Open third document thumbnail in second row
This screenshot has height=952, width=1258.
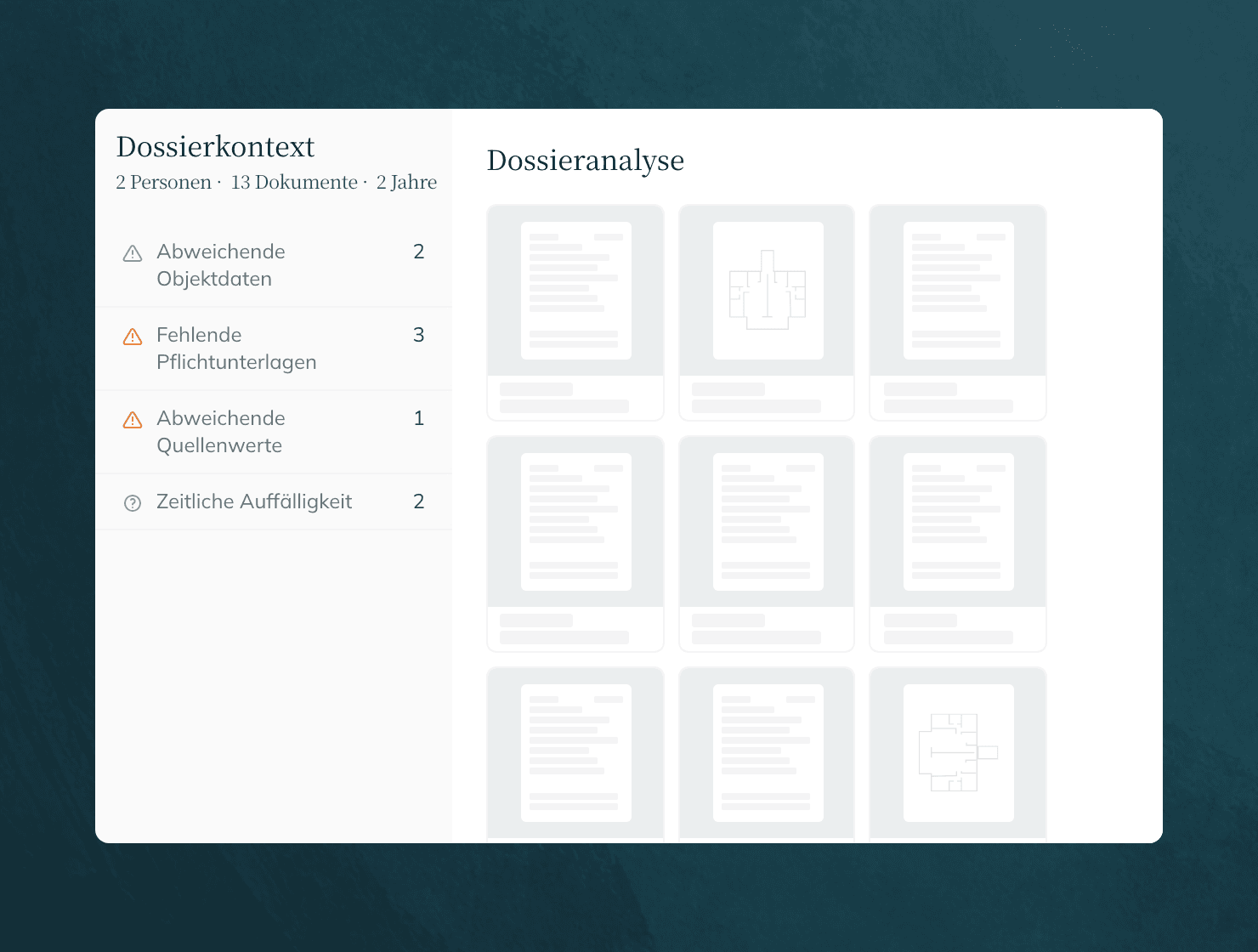958,543
